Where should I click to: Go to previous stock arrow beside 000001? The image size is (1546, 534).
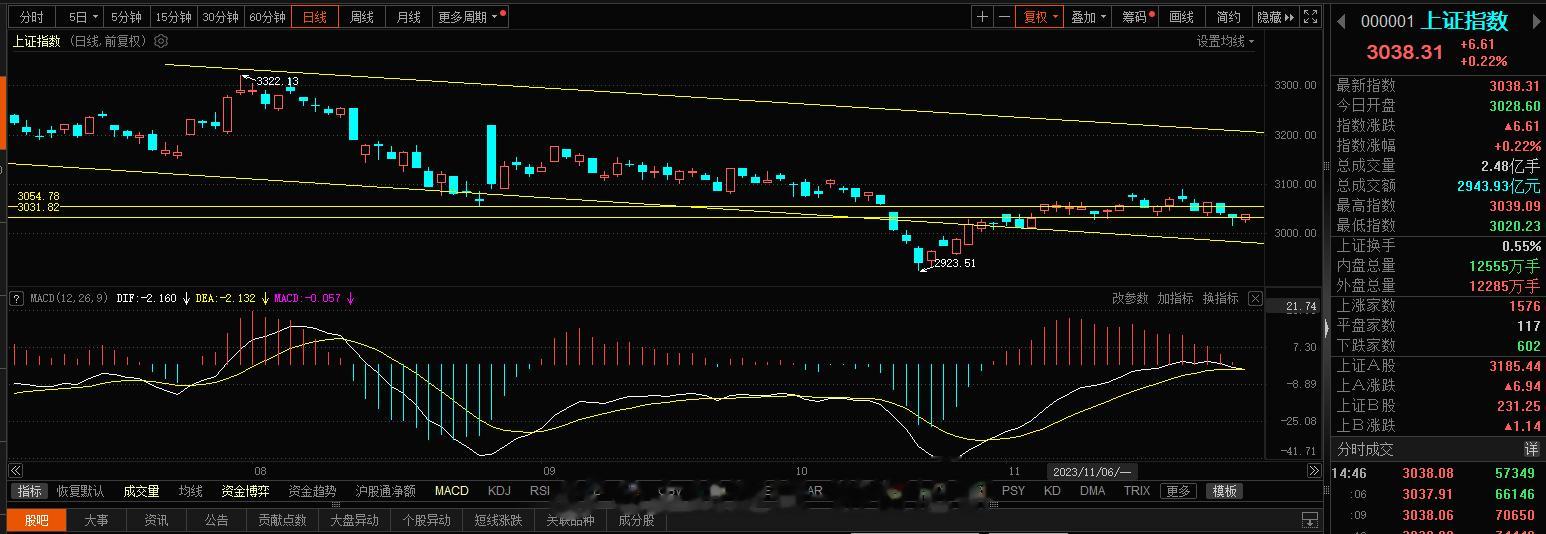click(x=1342, y=21)
